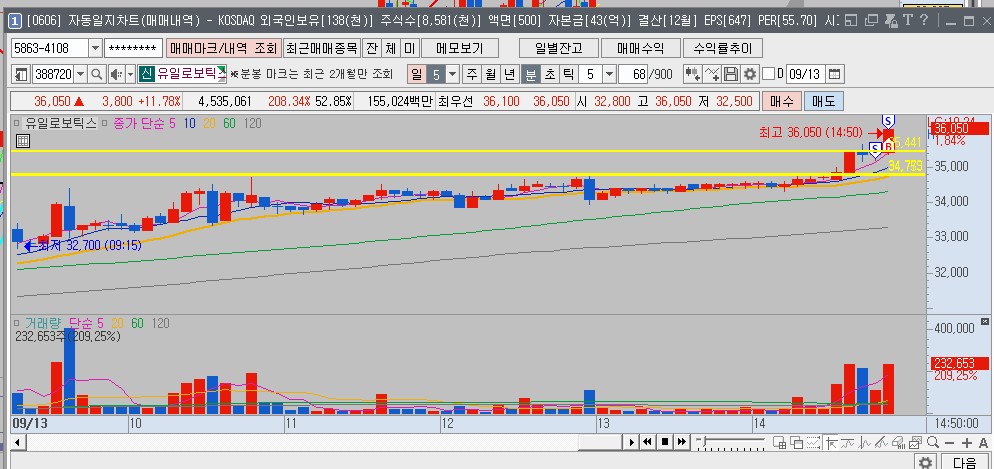
Task: Click the chart picture icon left of magnifier
Action: click(x=915, y=442)
